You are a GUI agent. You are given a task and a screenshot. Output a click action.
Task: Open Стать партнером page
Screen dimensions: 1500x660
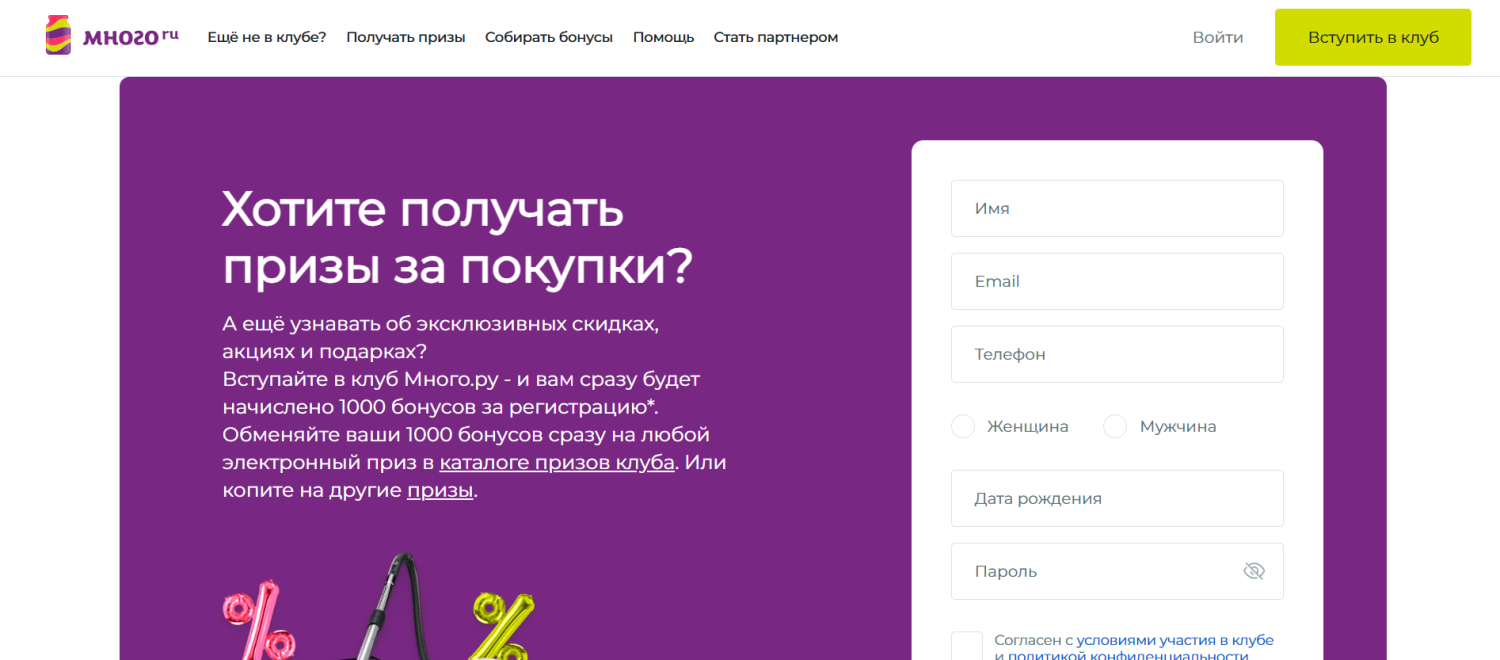(775, 37)
